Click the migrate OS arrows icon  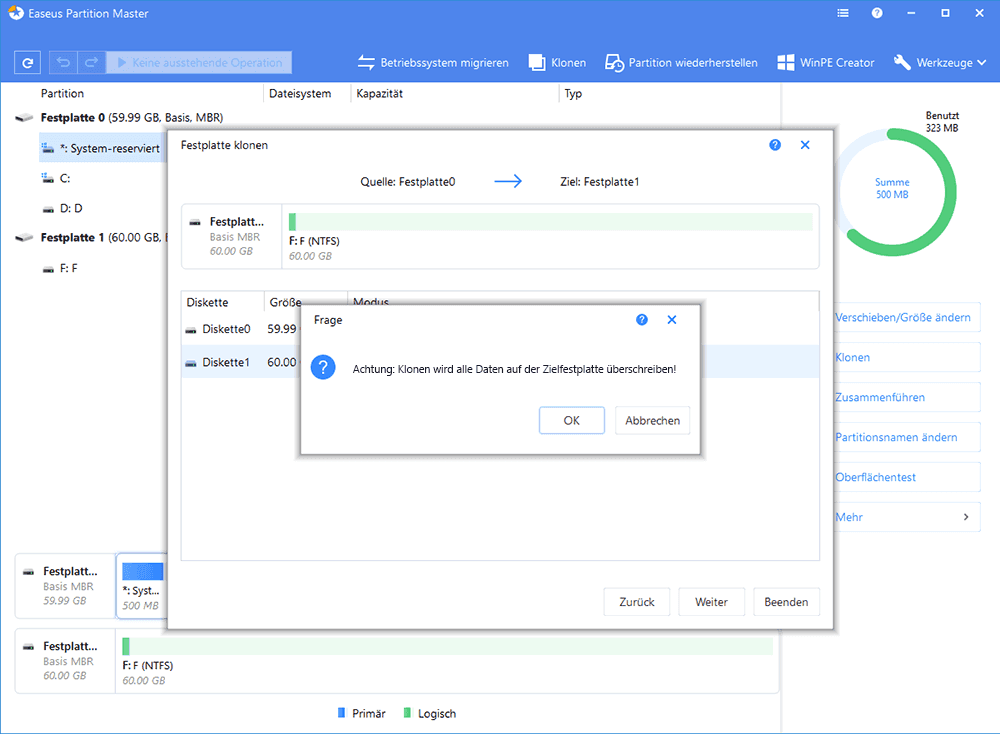click(x=366, y=62)
